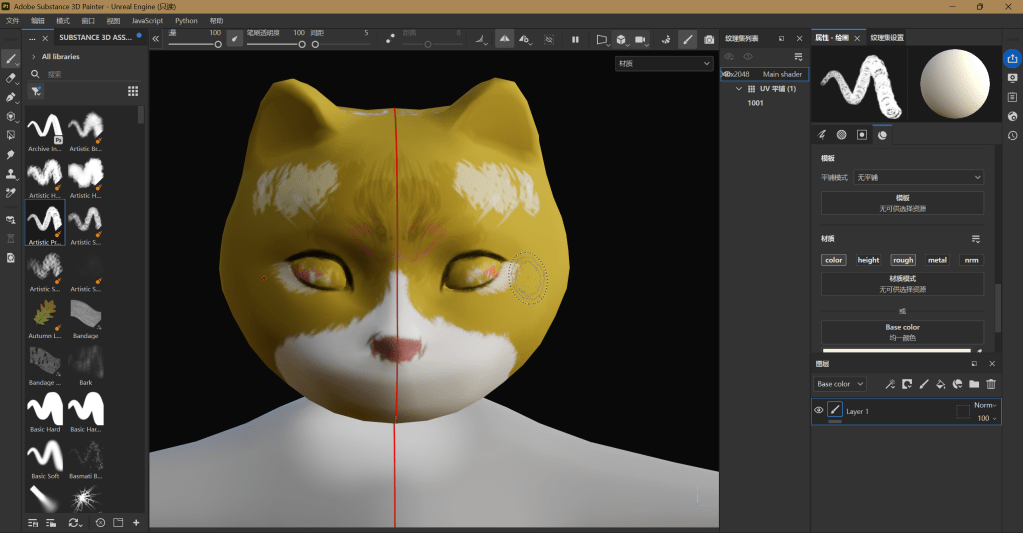Switch library to grid view icon

point(133,91)
